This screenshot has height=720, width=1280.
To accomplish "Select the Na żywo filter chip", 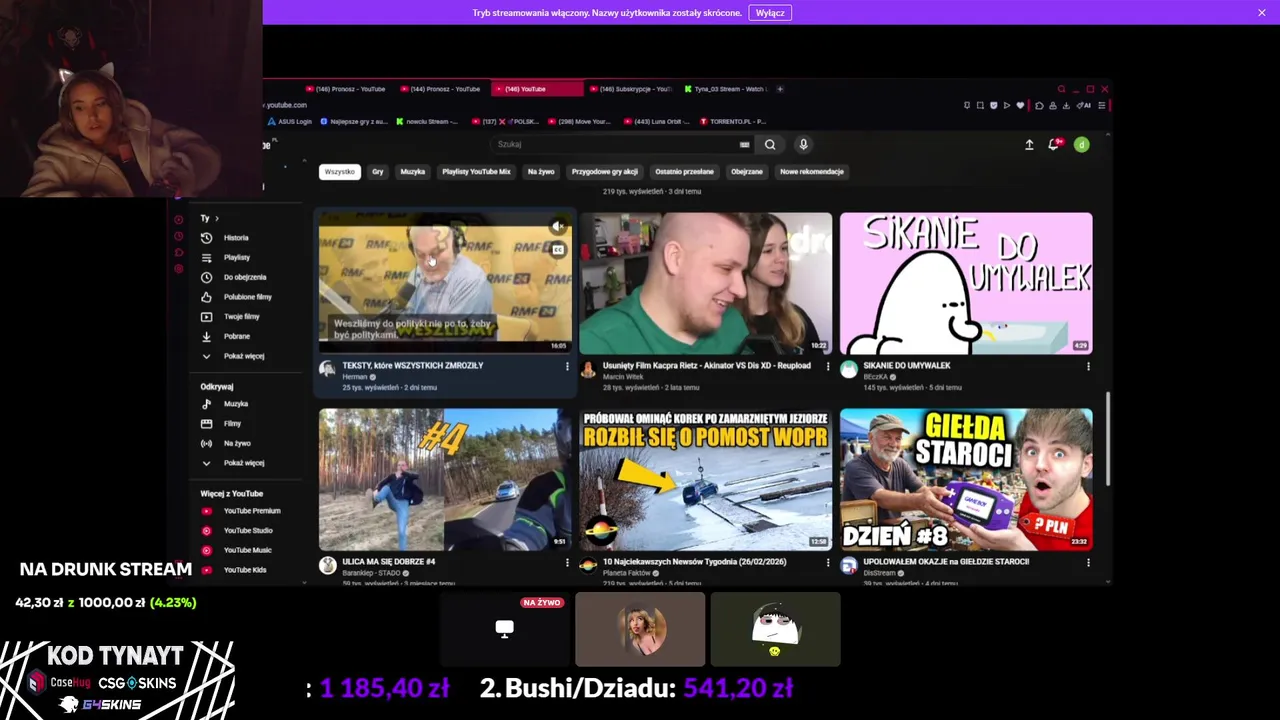I will pos(541,172).
